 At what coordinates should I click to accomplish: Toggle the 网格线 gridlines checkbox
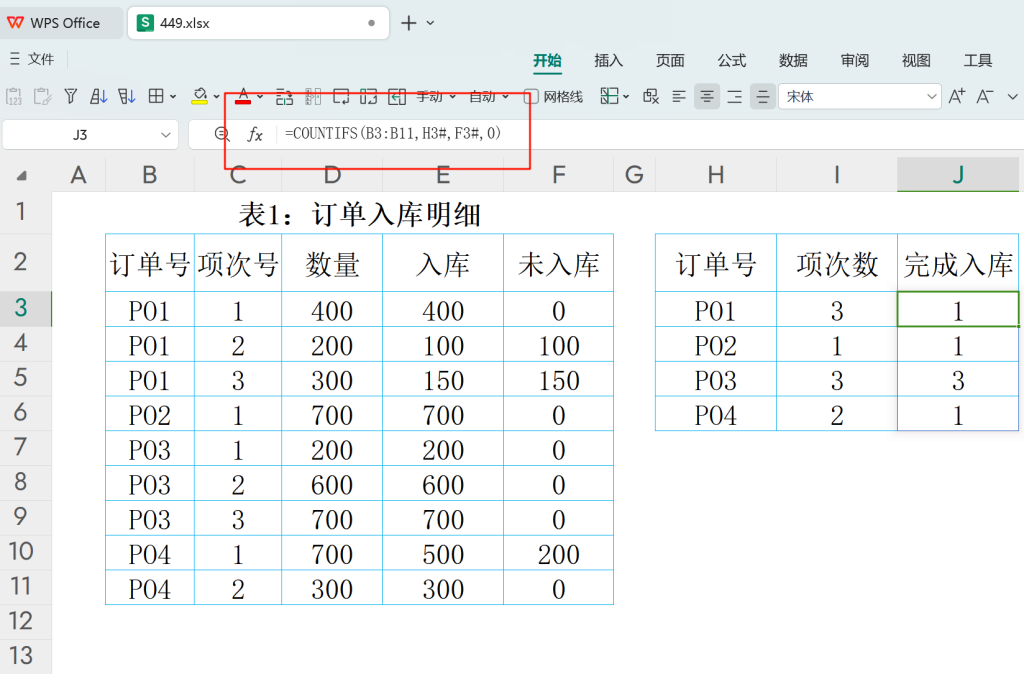531,97
